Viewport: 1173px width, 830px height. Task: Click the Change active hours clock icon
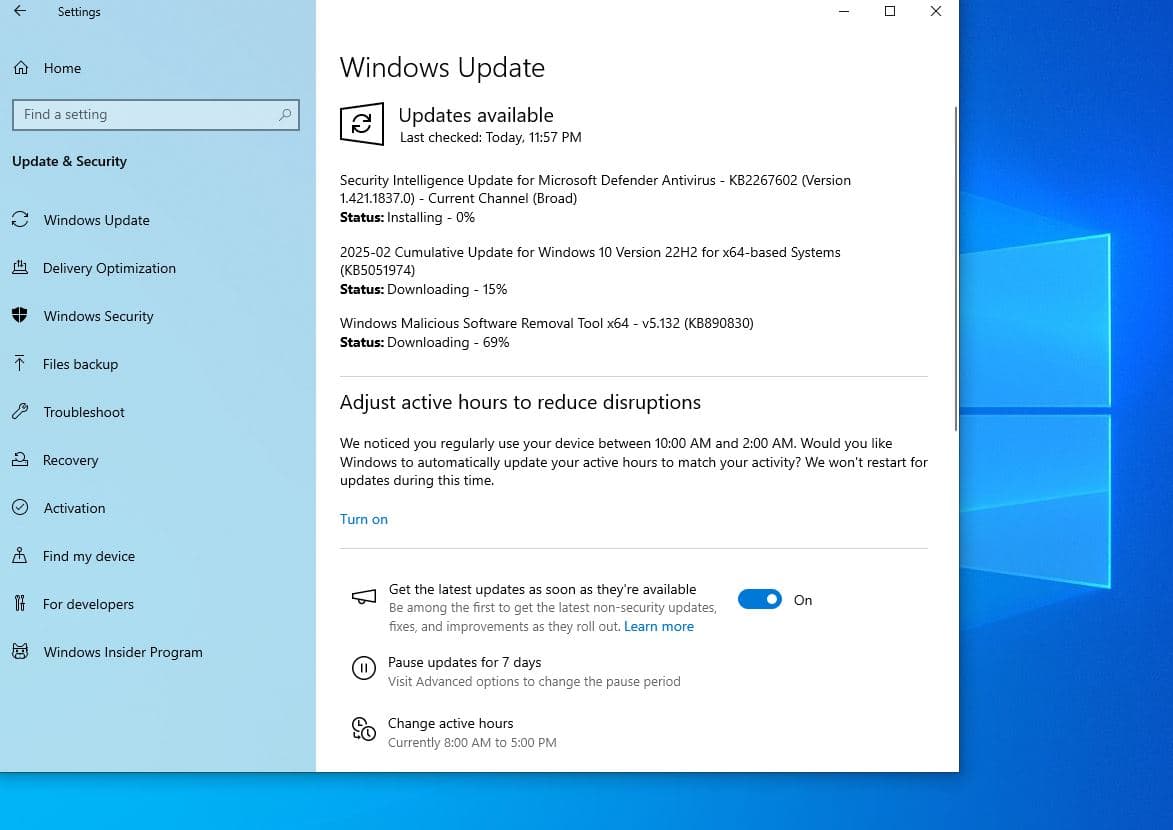363,729
